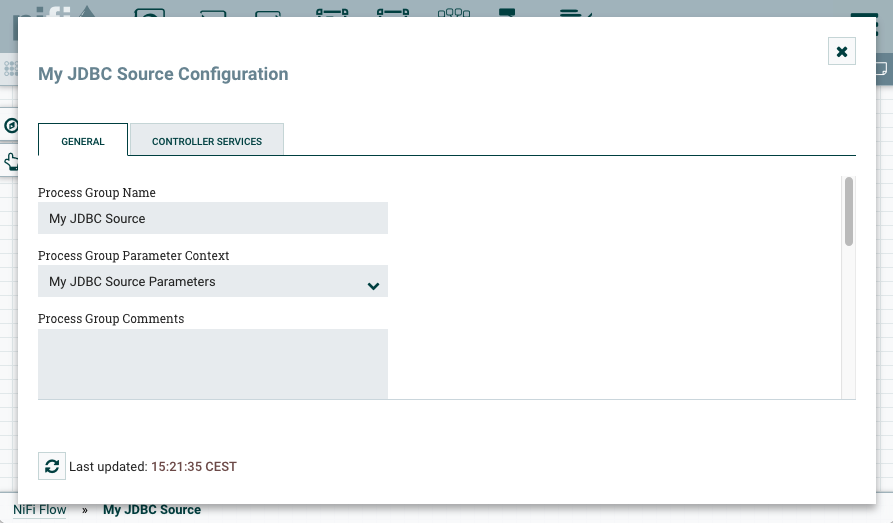Close the My JDBC Source Configuration dialog
Image resolution: width=893 pixels, height=523 pixels.
click(x=842, y=51)
